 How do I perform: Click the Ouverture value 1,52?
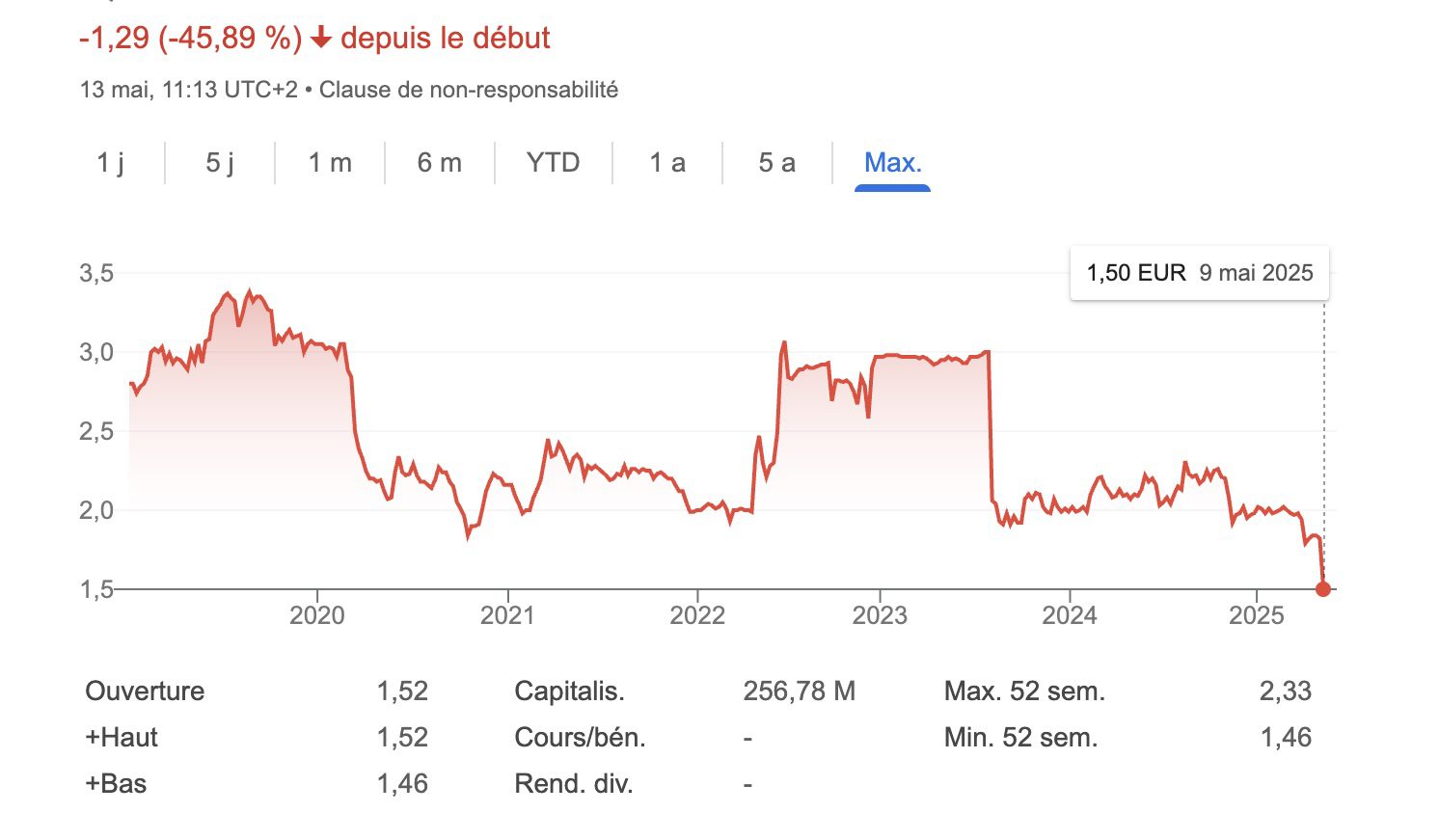402,691
